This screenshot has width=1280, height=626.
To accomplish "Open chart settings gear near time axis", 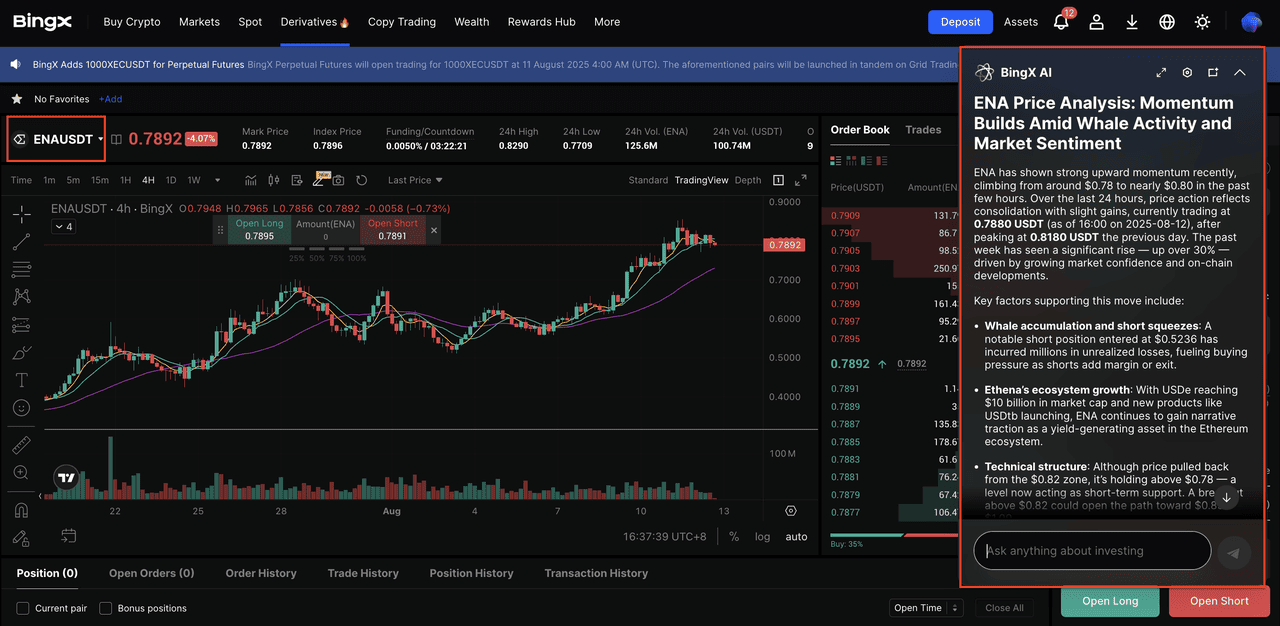I will (791, 511).
